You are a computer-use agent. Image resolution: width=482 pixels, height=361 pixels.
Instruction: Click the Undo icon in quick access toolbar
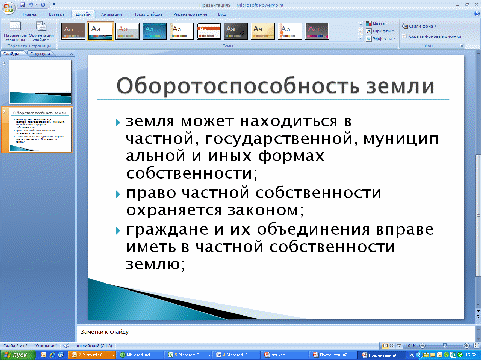[x=32, y=5]
